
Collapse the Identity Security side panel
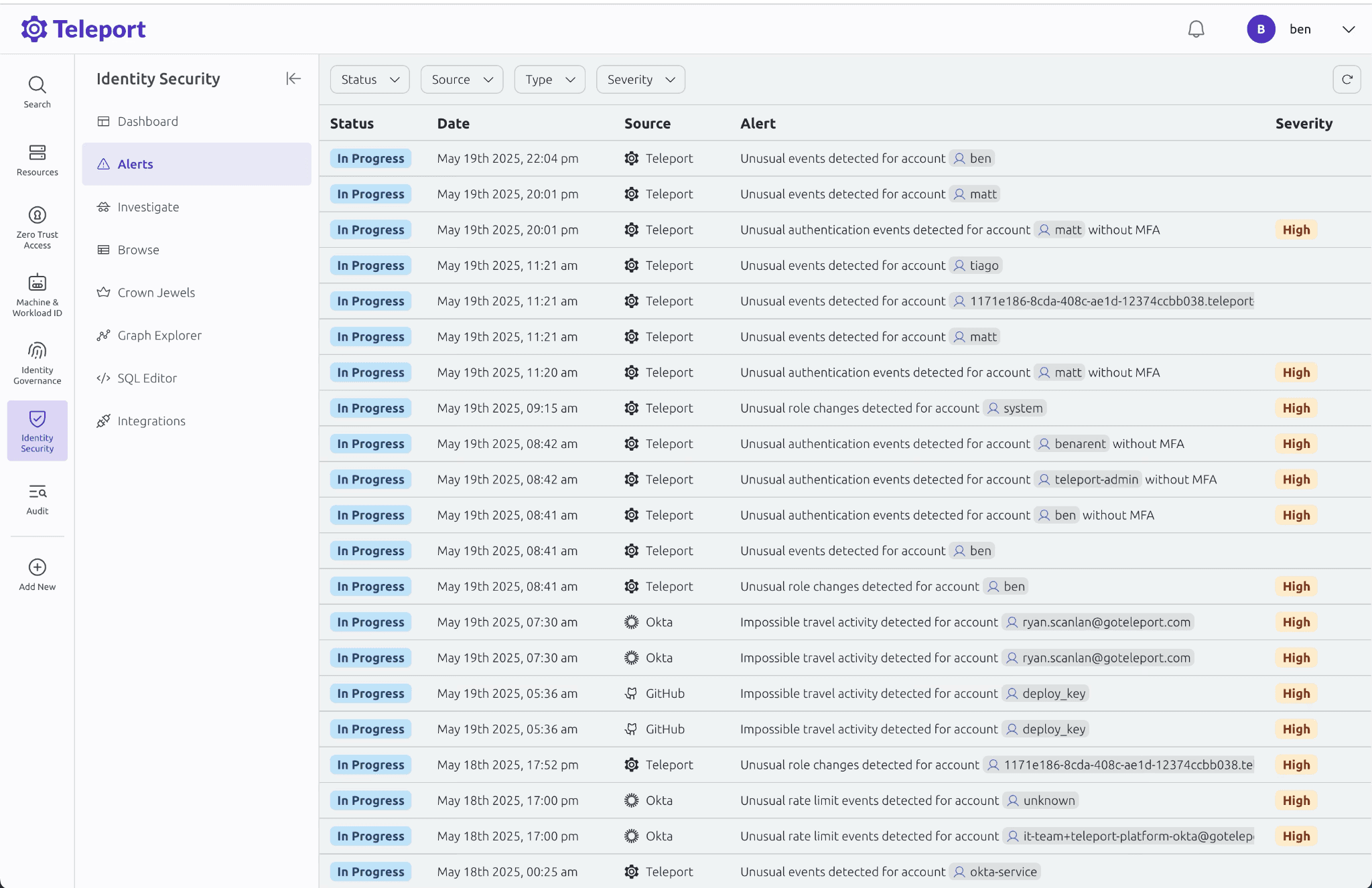(293, 78)
